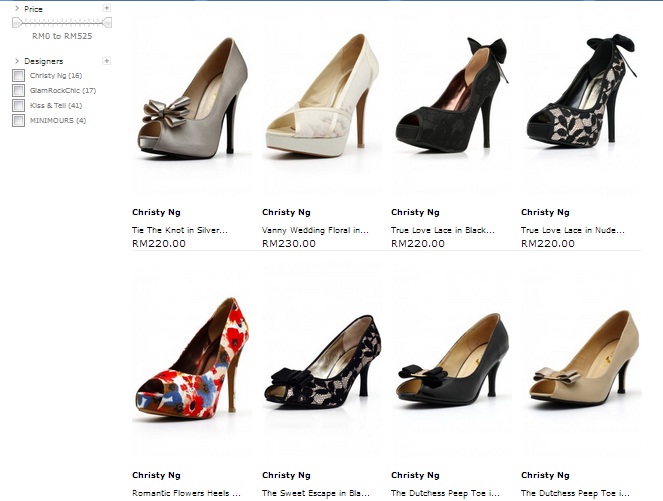The width and height of the screenshot is (663, 501).
Task: Tick the Kiss & Tell (41) checkbox
Action: [x=19, y=105]
